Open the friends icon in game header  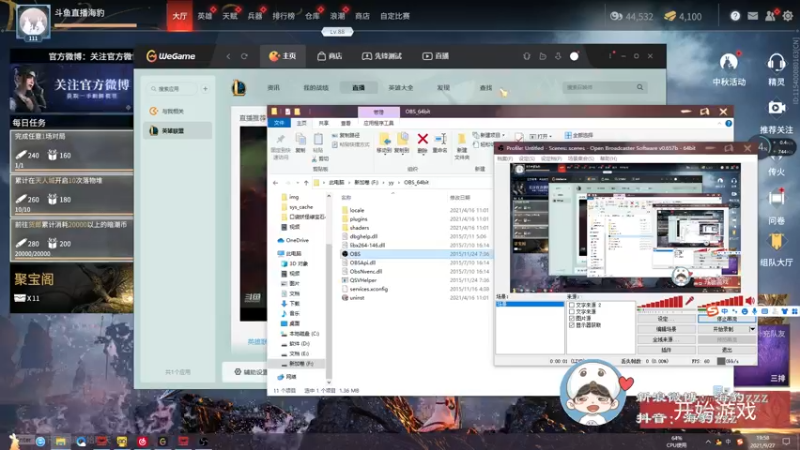770,16
